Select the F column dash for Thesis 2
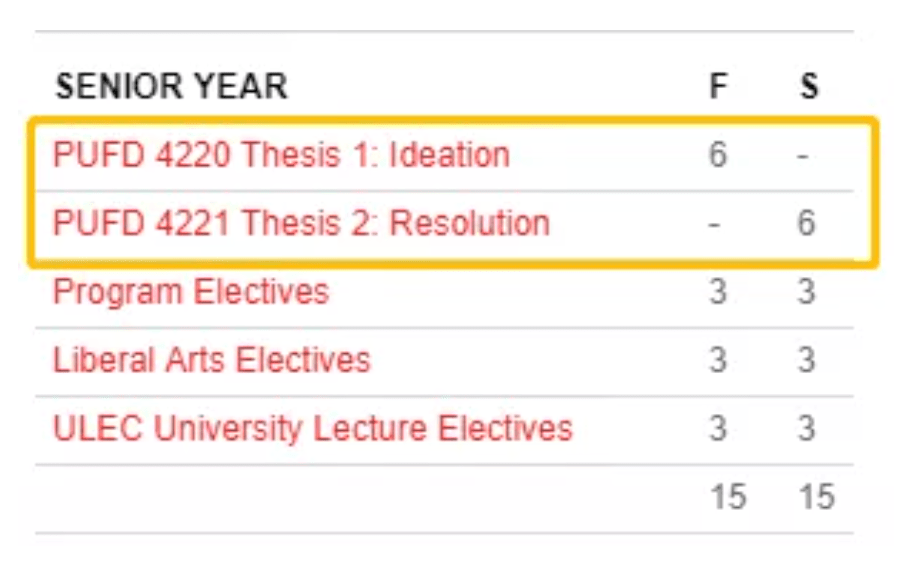This screenshot has height=564, width=908. pyautogui.click(x=714, y=224)
